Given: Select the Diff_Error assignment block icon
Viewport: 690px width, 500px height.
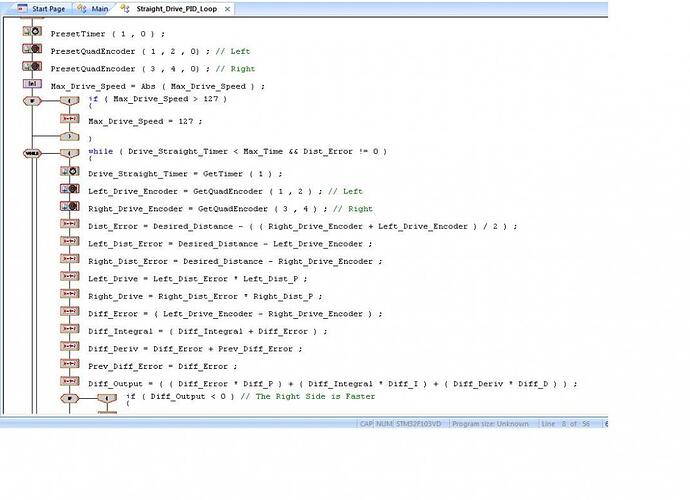Looking at the screenshot, I should (70, 311).
